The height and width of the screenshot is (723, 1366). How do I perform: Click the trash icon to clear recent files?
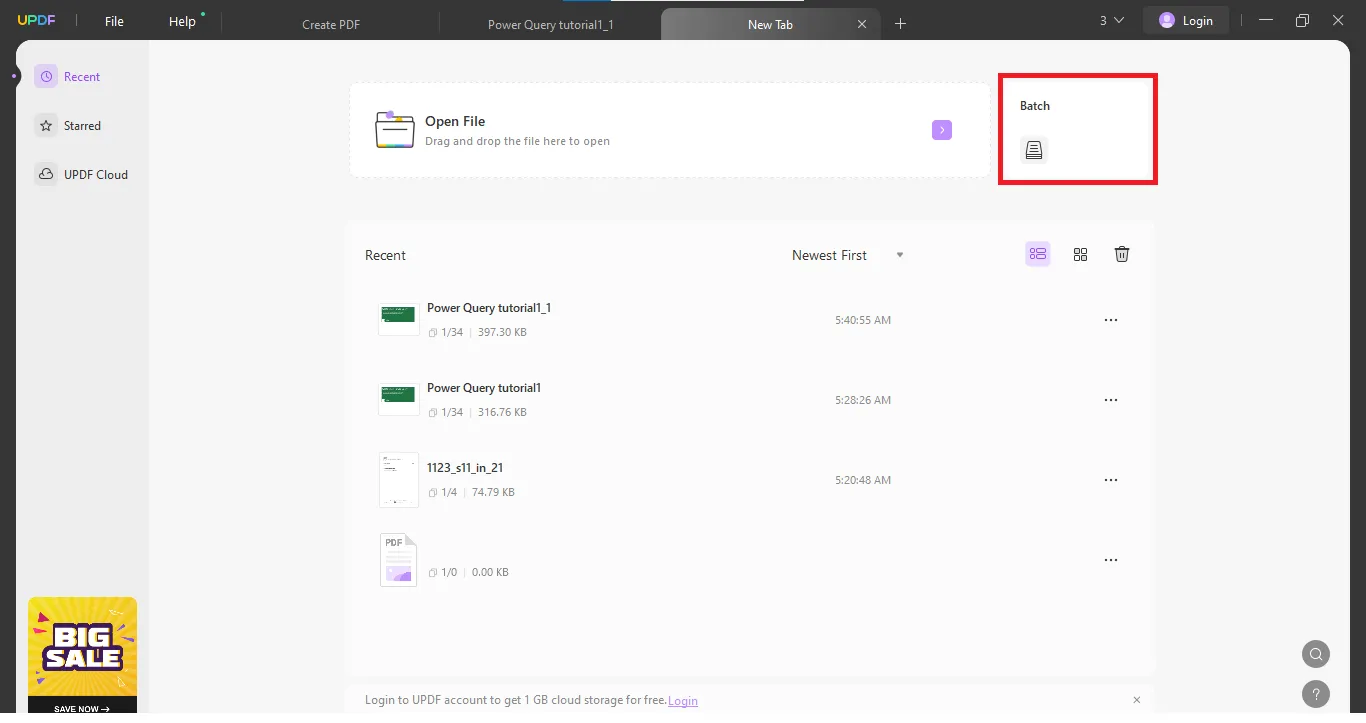[x=1121, y=254]
